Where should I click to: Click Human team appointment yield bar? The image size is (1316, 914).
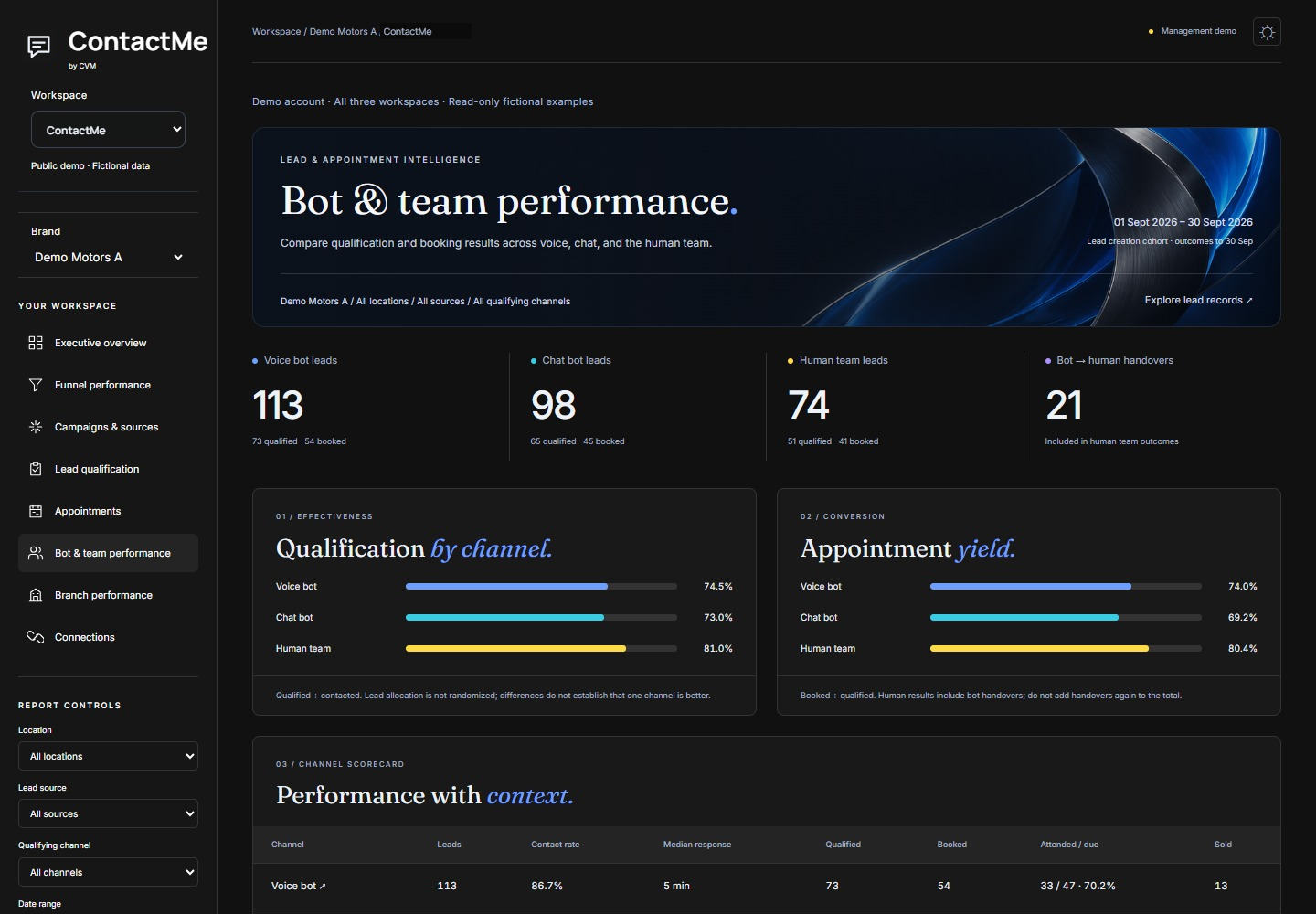(1066, 649)
